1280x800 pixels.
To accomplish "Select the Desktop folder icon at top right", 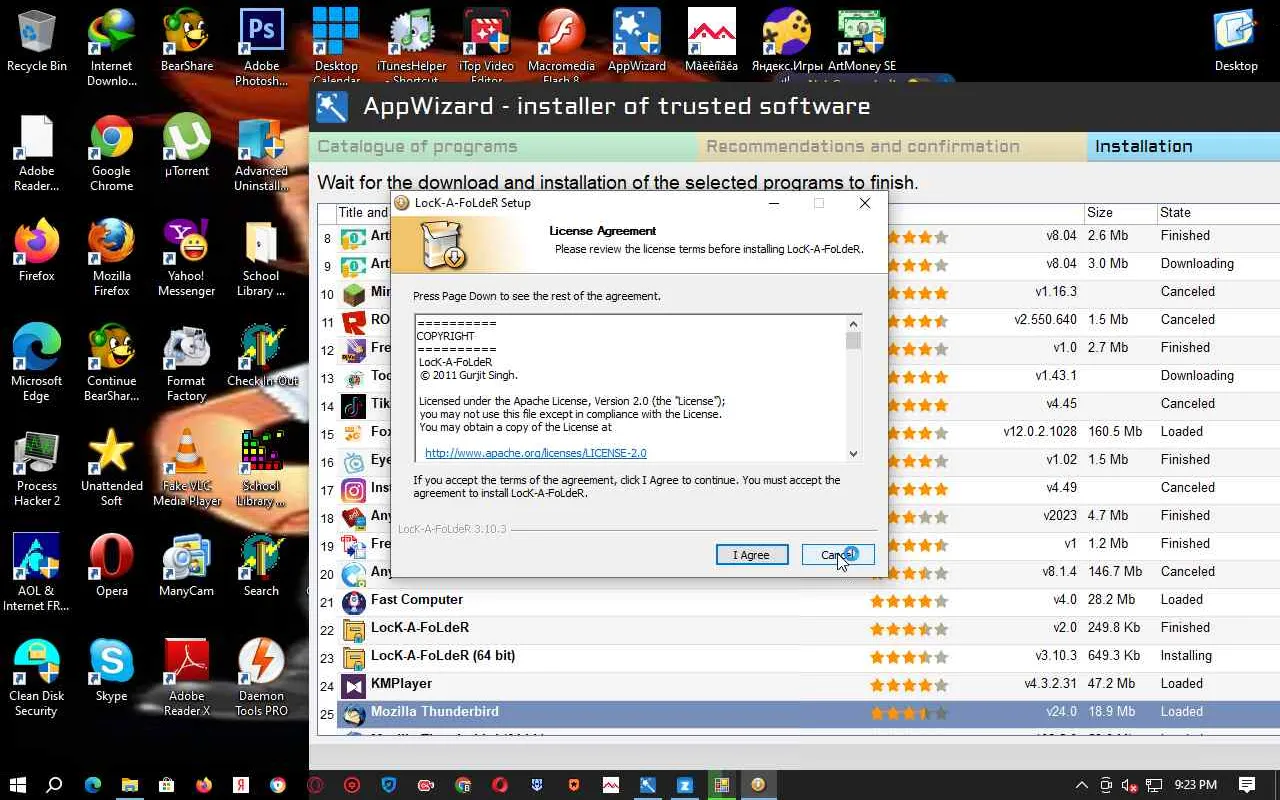I will point(1236,40).
